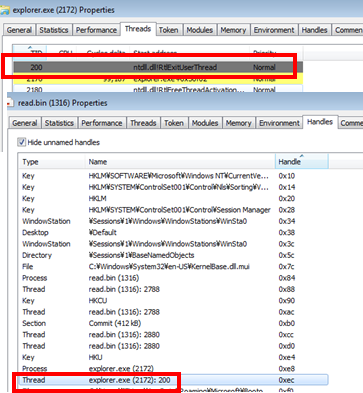The image size is (363, 393).
Task: Select the HKCU key row
Action: point(173,300)
